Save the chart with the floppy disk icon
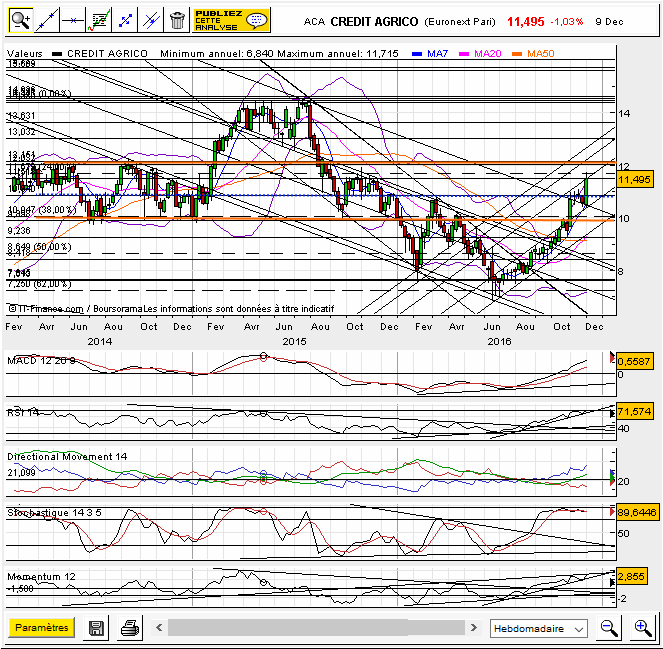The height and width of the screenshot is (649, 663). [97, 628]
